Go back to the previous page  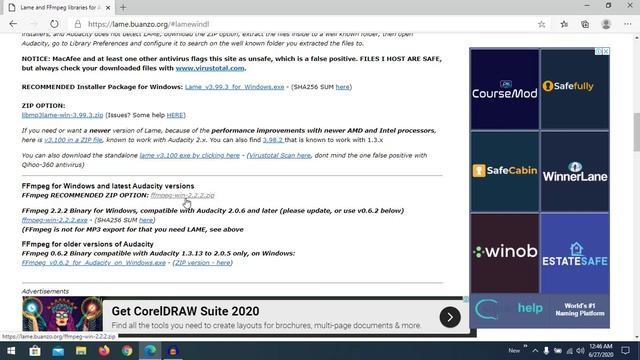pos(13,24)
